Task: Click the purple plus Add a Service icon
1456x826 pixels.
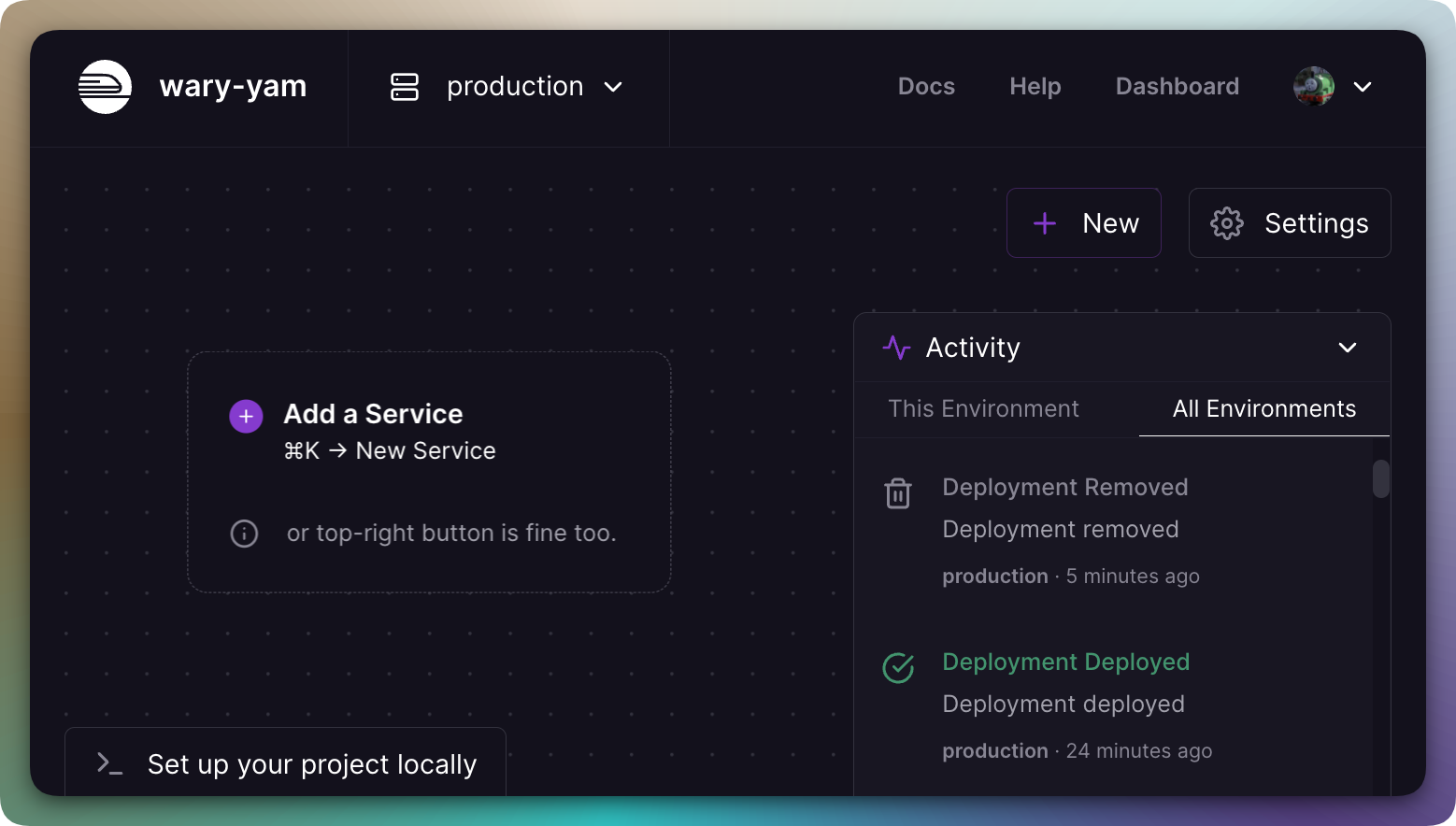Action: pos(246,417)
